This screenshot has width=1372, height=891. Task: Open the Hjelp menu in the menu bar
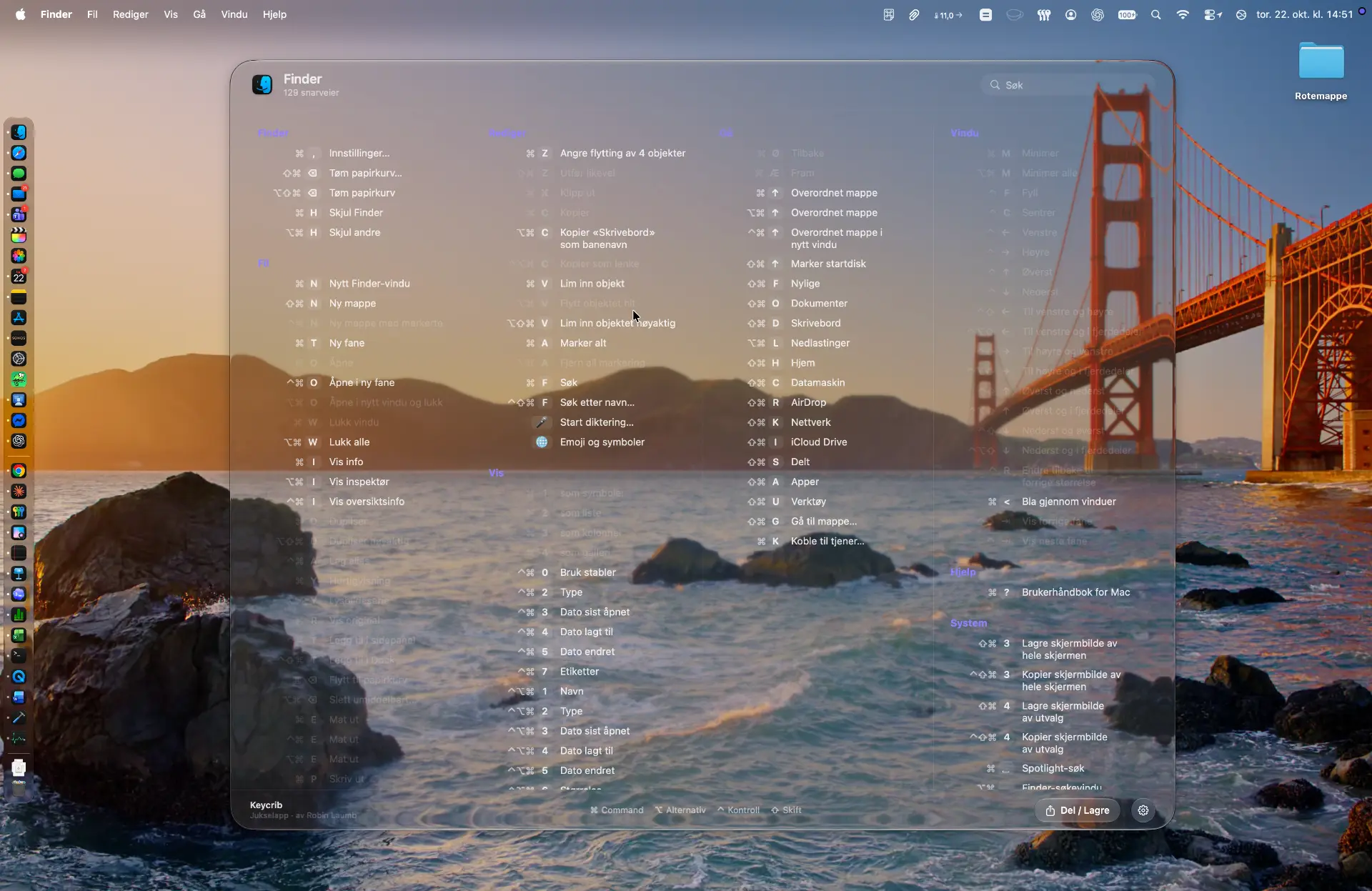(x=274, y=14)
